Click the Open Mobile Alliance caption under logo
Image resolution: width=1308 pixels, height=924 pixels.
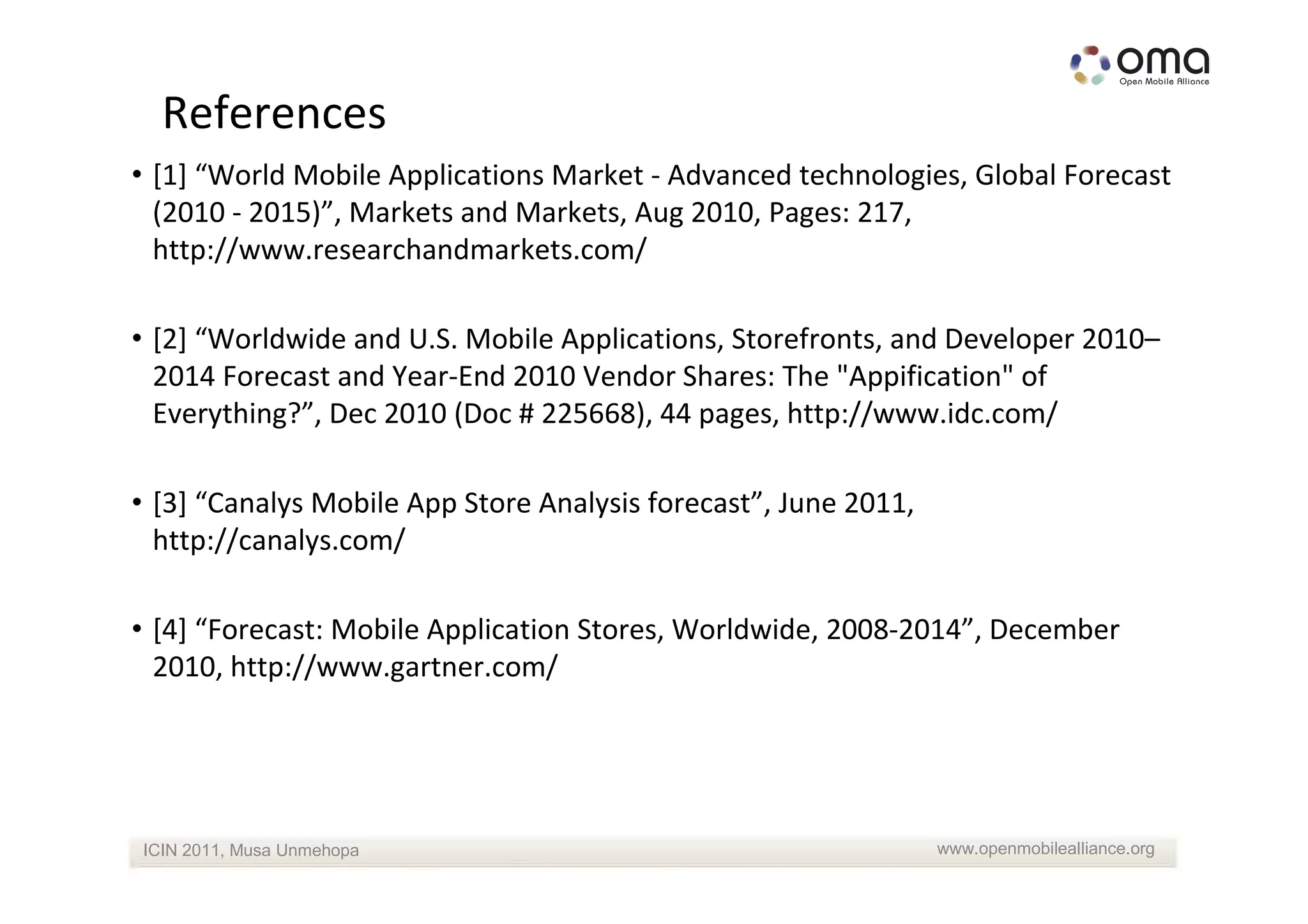1164,82
